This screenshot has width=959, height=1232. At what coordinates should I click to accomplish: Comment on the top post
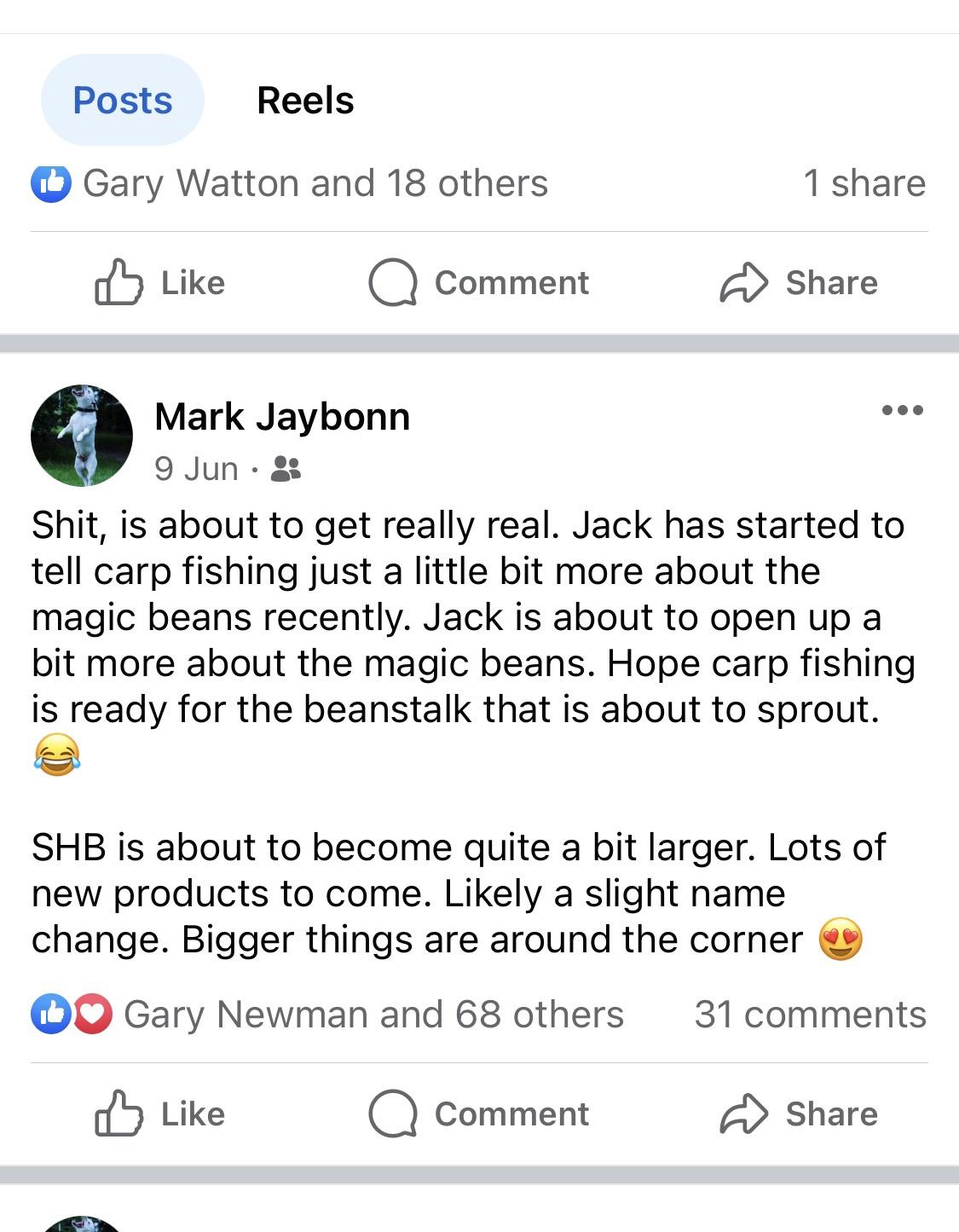click(479, 283)
